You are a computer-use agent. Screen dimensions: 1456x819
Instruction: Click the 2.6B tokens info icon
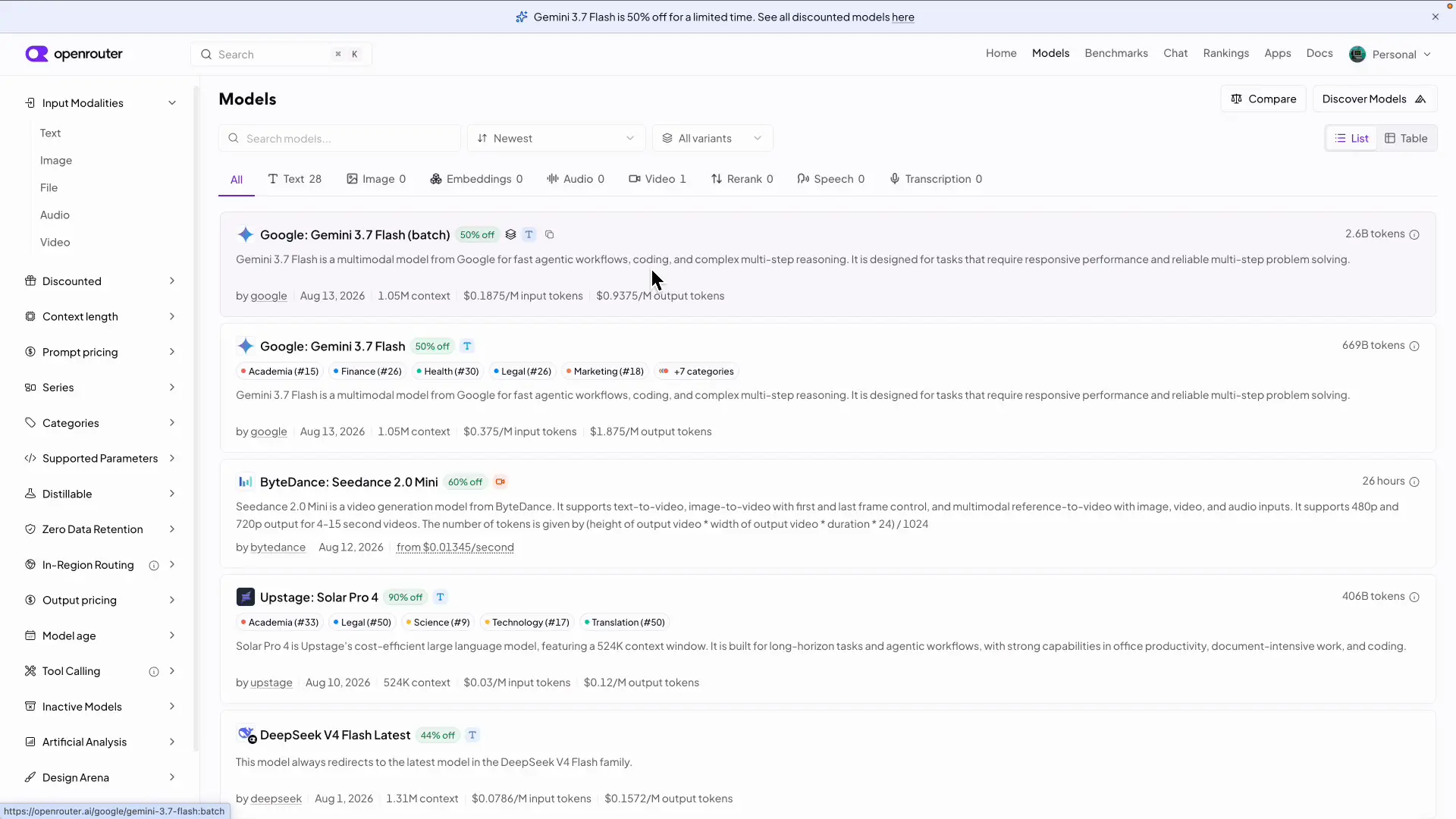1414,234
